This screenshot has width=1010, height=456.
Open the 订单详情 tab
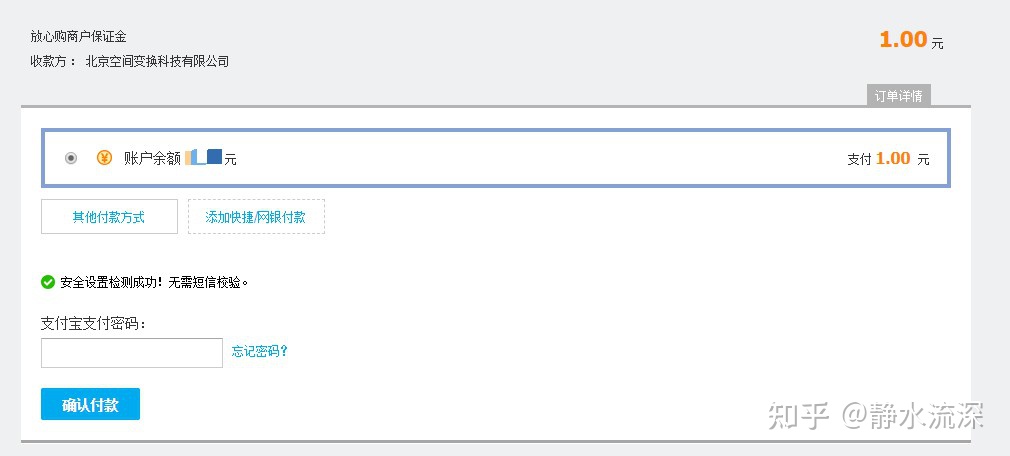[899, 96]
